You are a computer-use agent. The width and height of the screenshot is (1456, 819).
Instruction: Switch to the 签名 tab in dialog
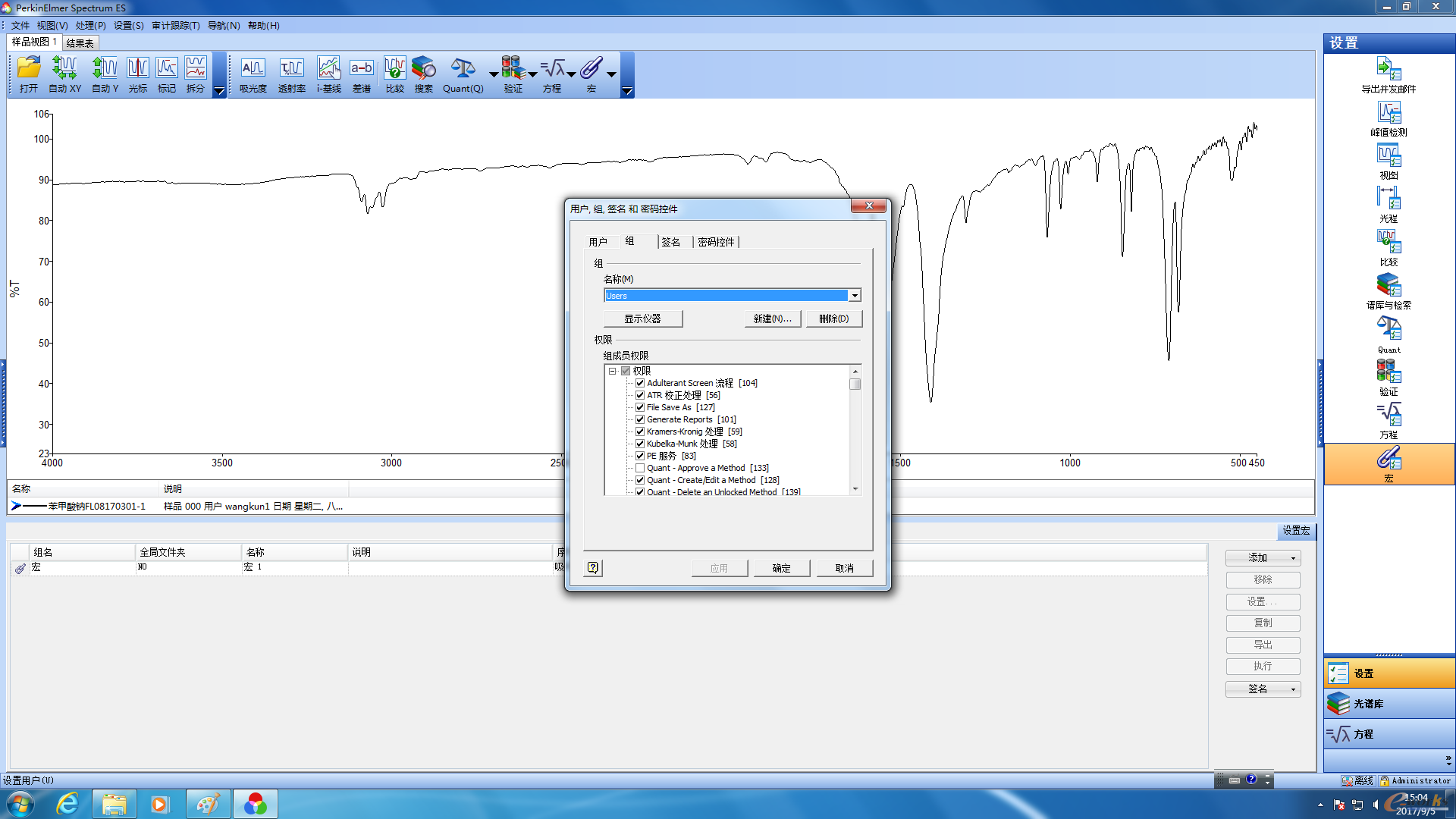670,242
